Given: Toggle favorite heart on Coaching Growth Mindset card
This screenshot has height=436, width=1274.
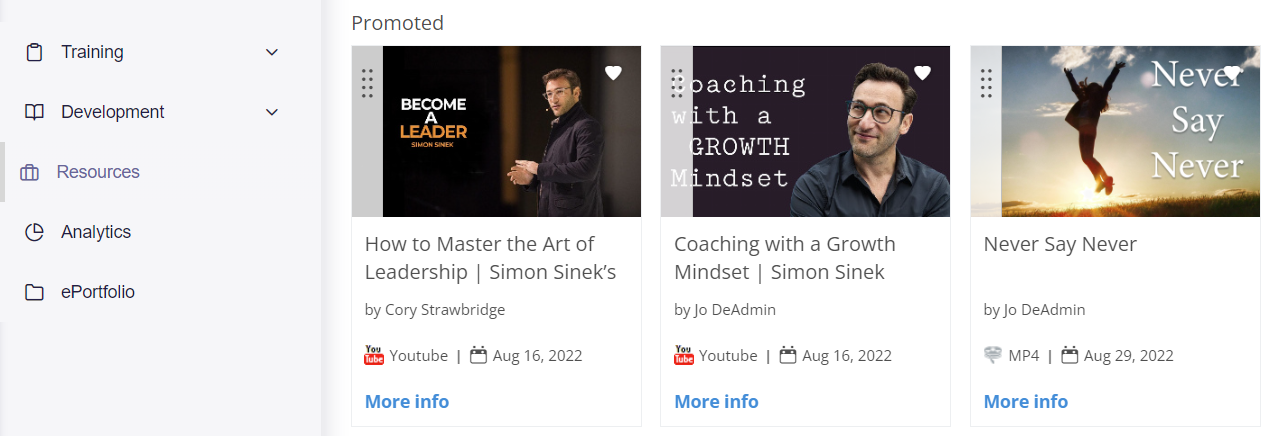Looking at the screenshot, I should tap(922, 72).
